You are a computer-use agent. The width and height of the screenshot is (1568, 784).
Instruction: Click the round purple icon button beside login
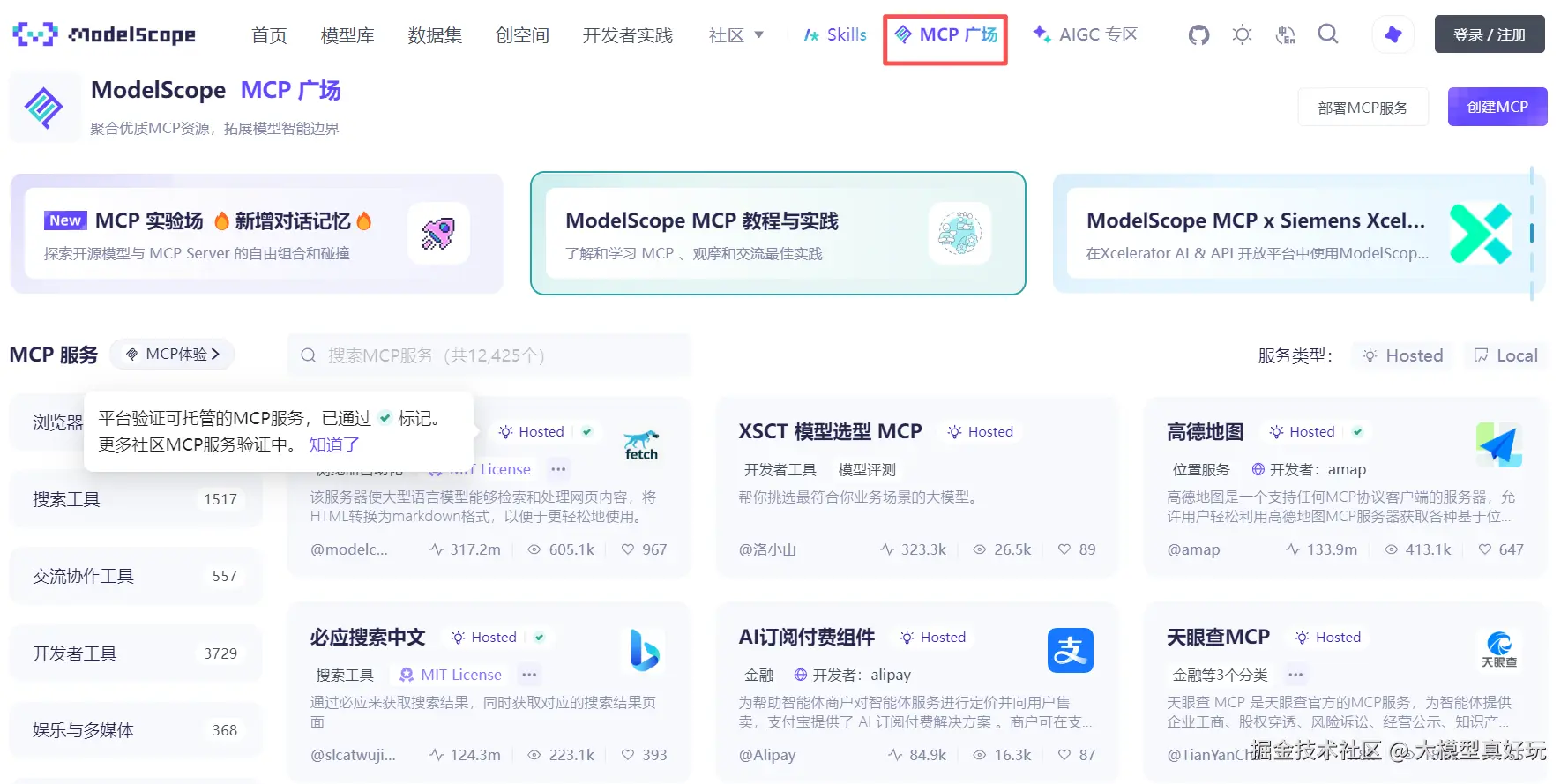tap(1393, 34)
